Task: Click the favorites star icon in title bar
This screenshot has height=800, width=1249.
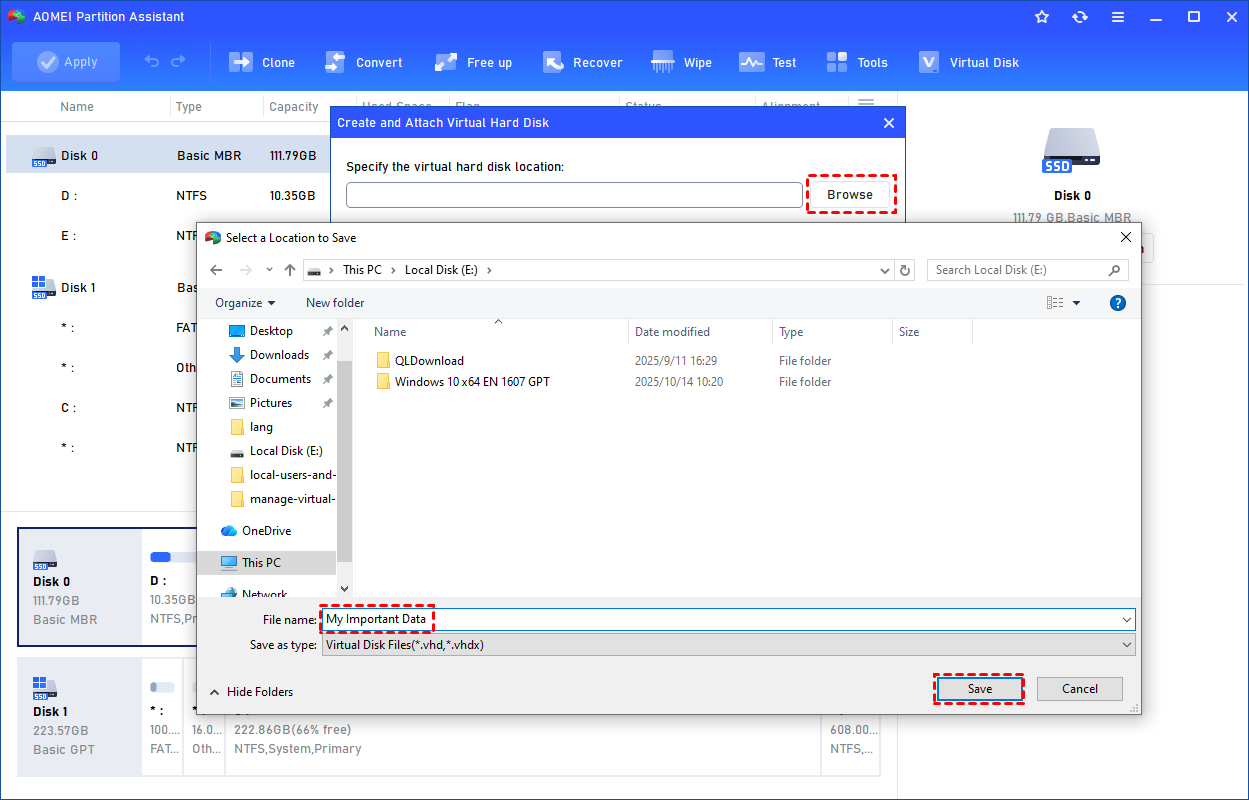Action: tap(1042, 17)
